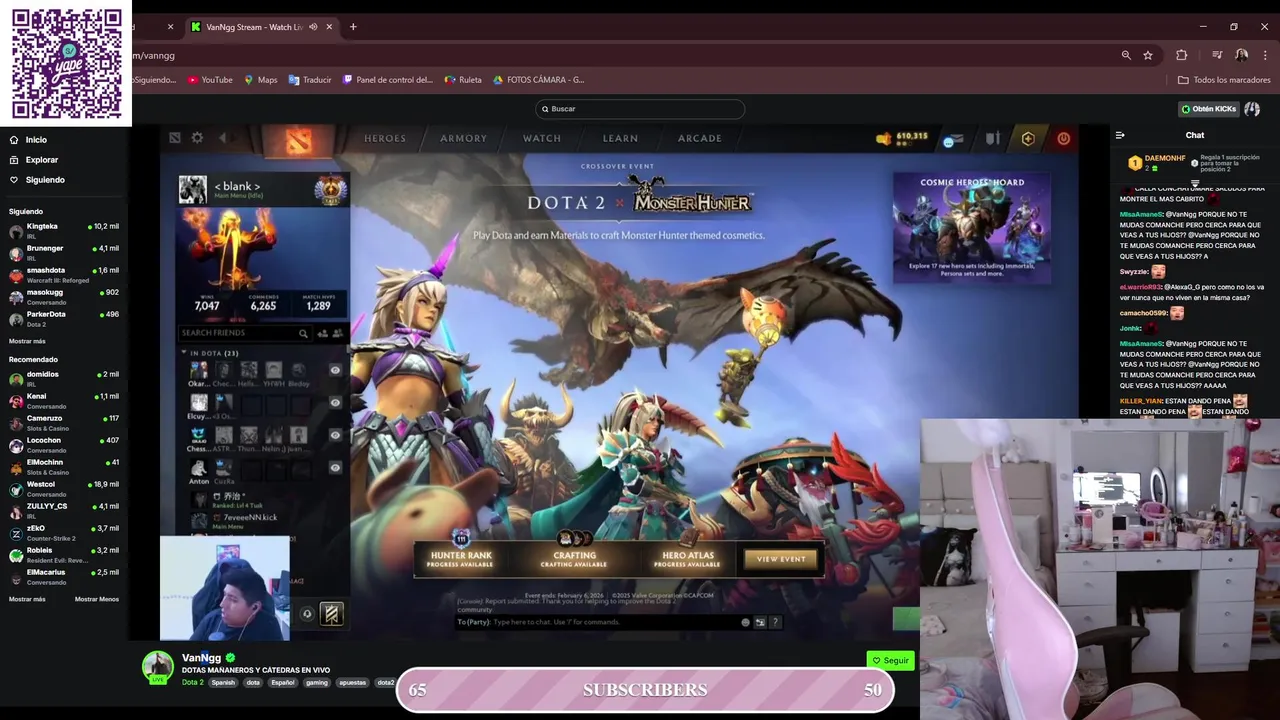Open the Kick user avatar at top right

click(1252, 109)
